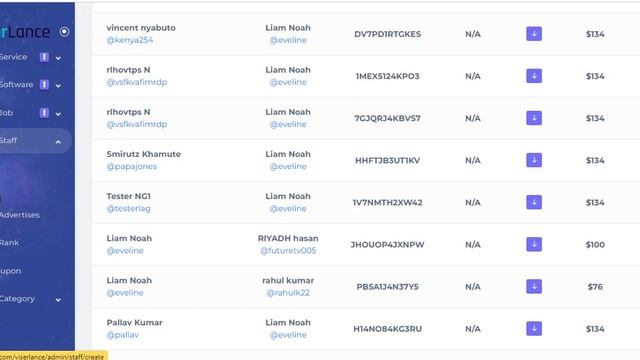Click download icon in H14NO84KG3RU row

pos(534,329)
